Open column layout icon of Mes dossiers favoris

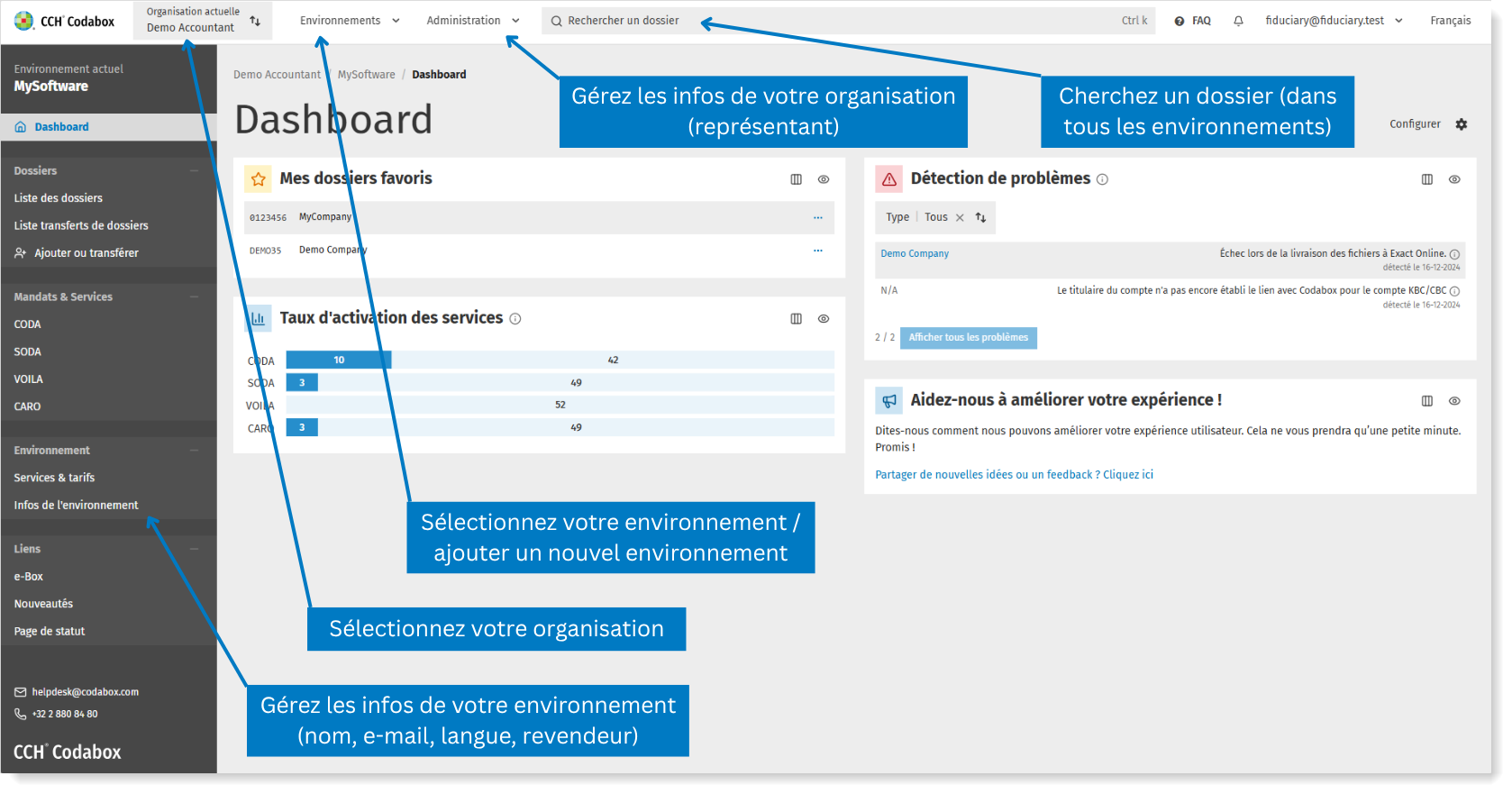797,179
